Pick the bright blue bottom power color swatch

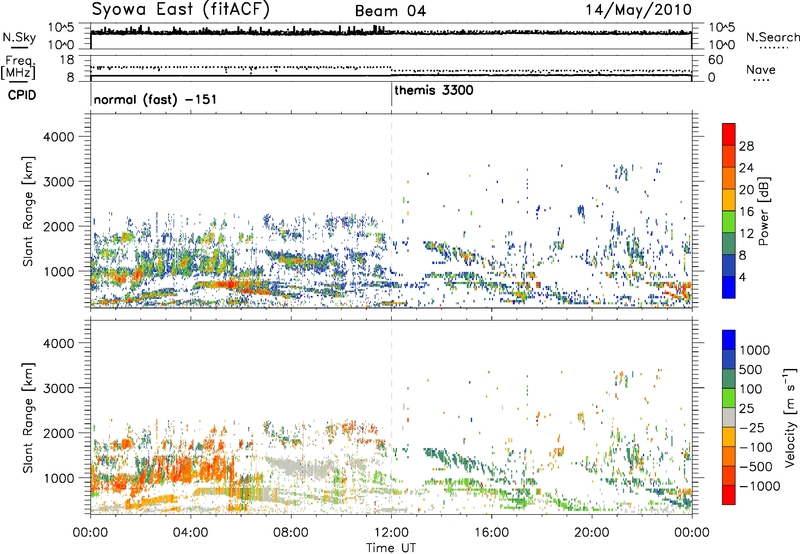(729, 287)
